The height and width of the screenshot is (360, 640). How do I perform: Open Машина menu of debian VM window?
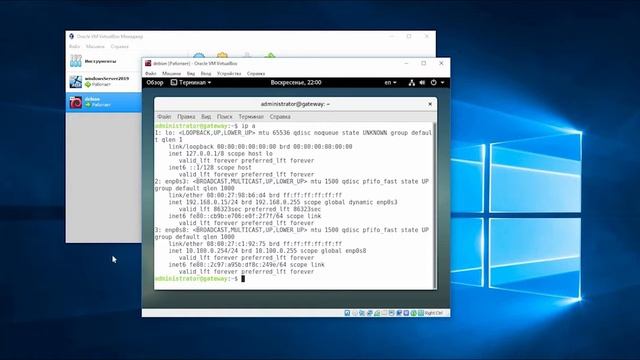pos(171,73)
